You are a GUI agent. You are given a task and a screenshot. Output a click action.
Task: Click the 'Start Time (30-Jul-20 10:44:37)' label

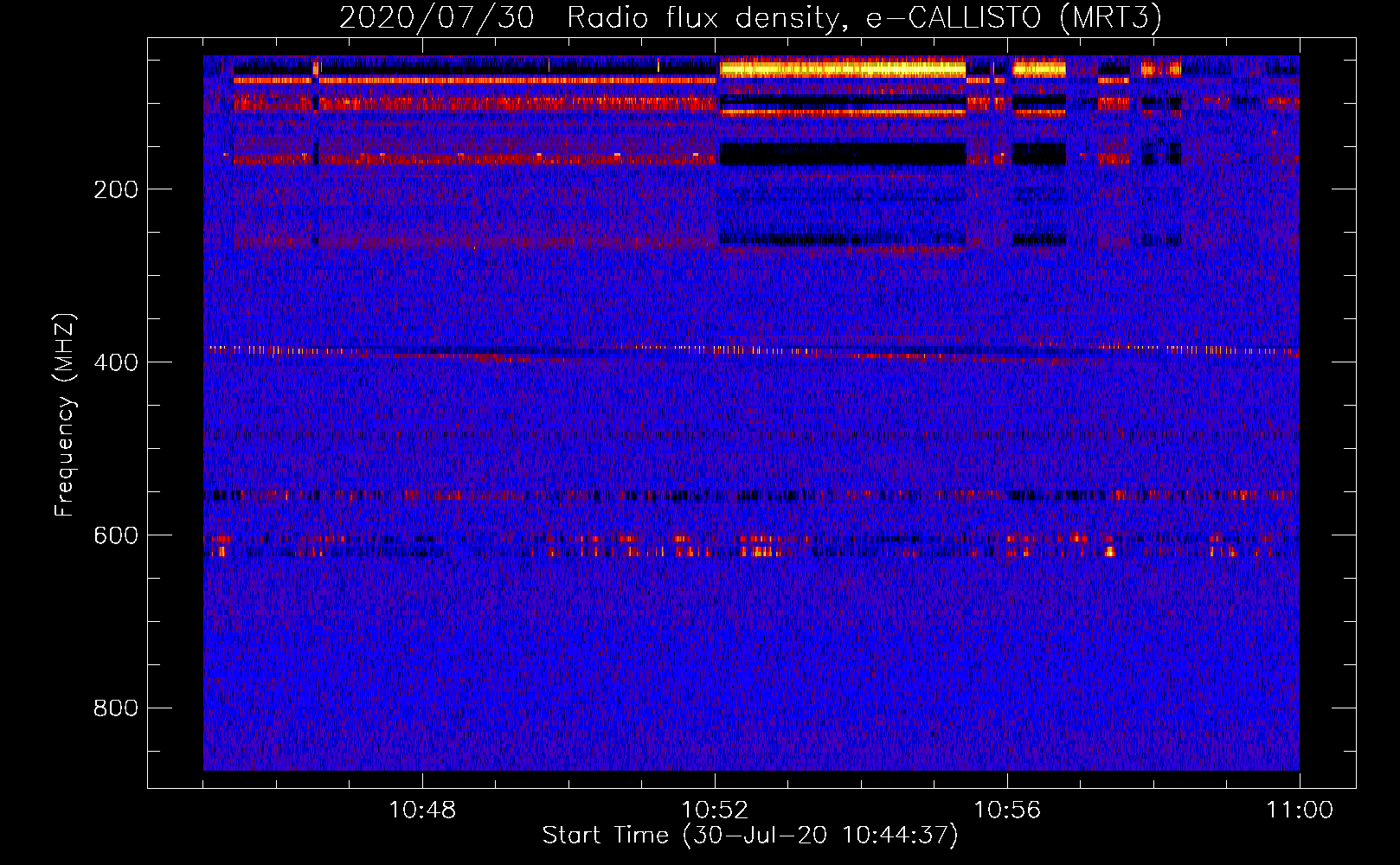point(750,836)
